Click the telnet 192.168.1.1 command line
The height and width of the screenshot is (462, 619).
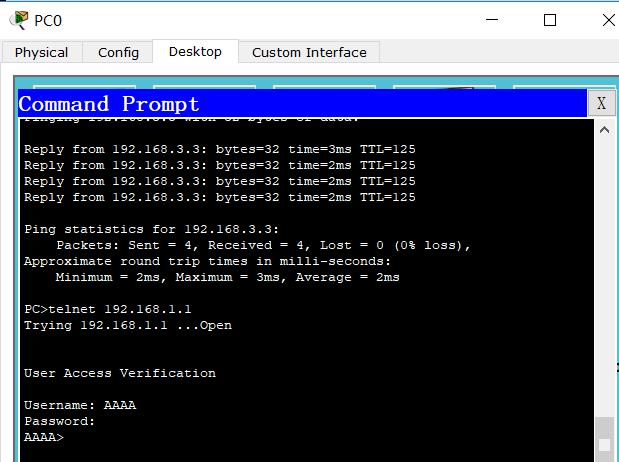(108, 309)
